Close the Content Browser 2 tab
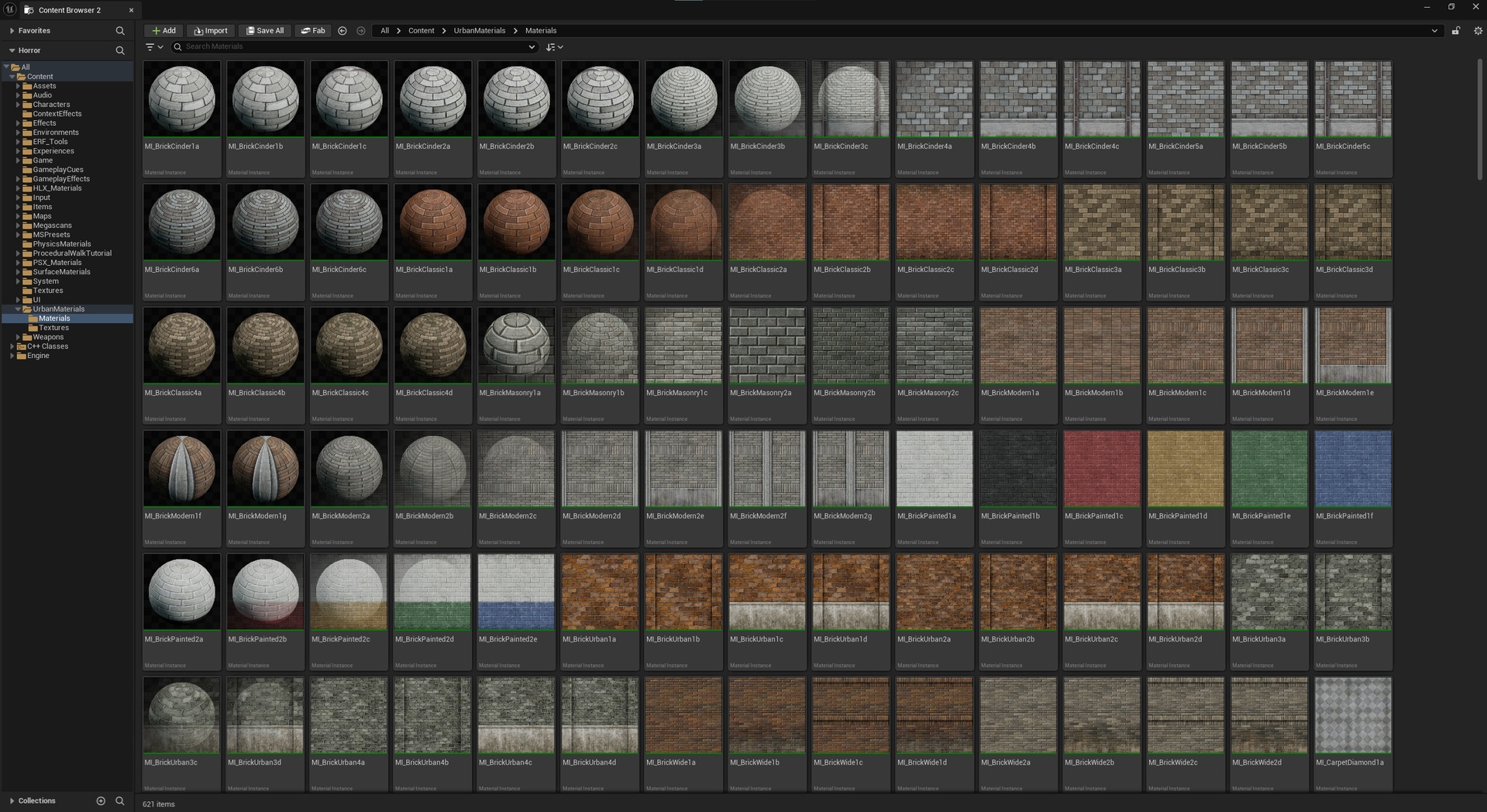 click(x=131, y=10)
